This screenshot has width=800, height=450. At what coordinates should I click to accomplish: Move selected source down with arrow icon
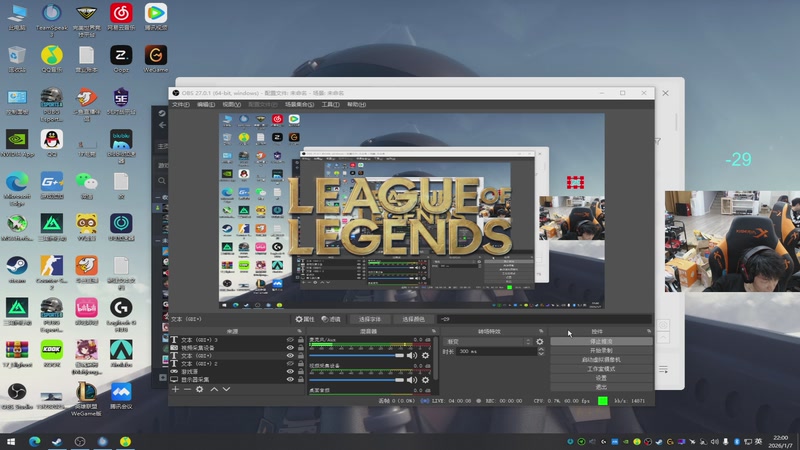point(227,389)
